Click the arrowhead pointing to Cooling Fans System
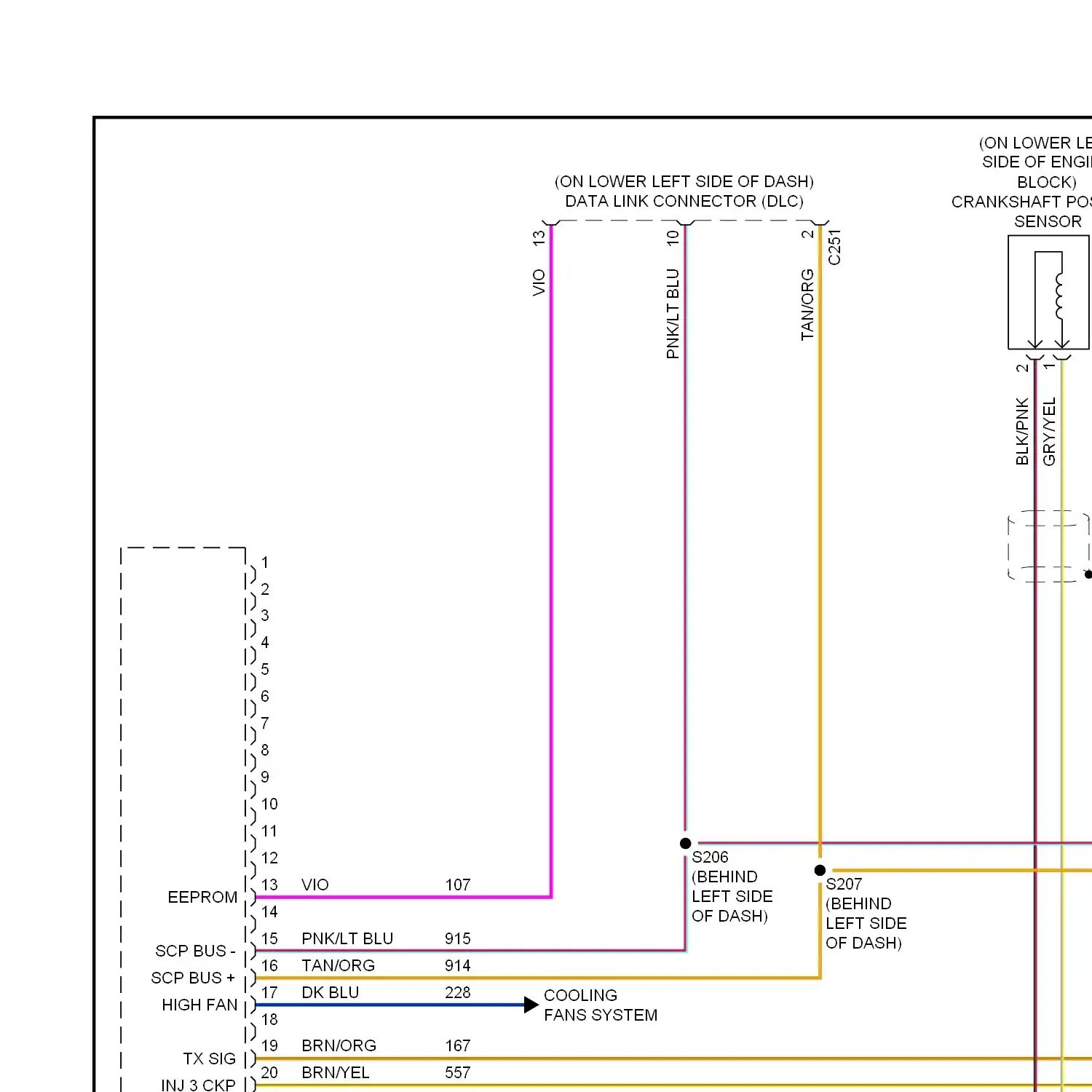 click(x=531, y=1005)
